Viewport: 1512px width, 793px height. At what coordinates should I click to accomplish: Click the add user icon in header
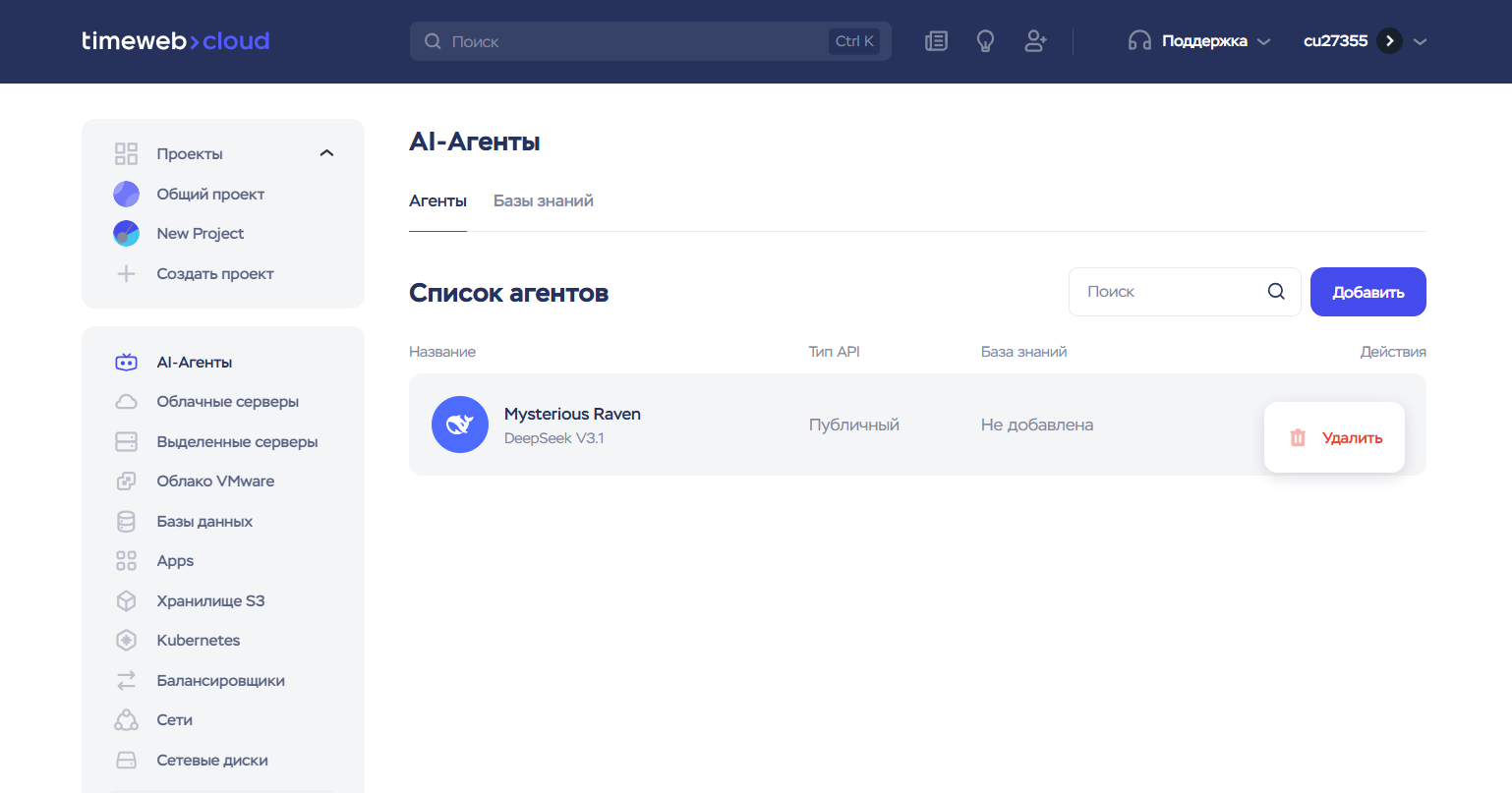pos(1035,41)
